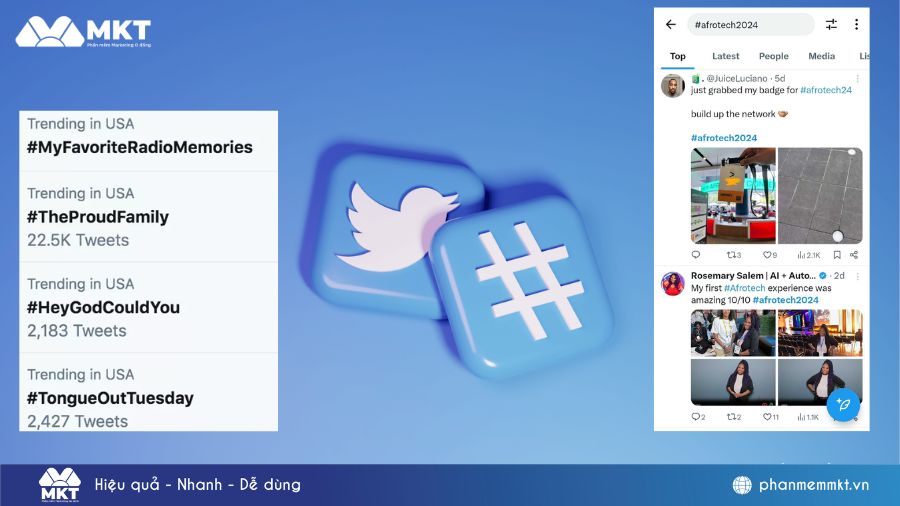Like Rosemary Salem's tweet with 11 likes
Viewport: 900px width, 506px height.
point(771,417)
